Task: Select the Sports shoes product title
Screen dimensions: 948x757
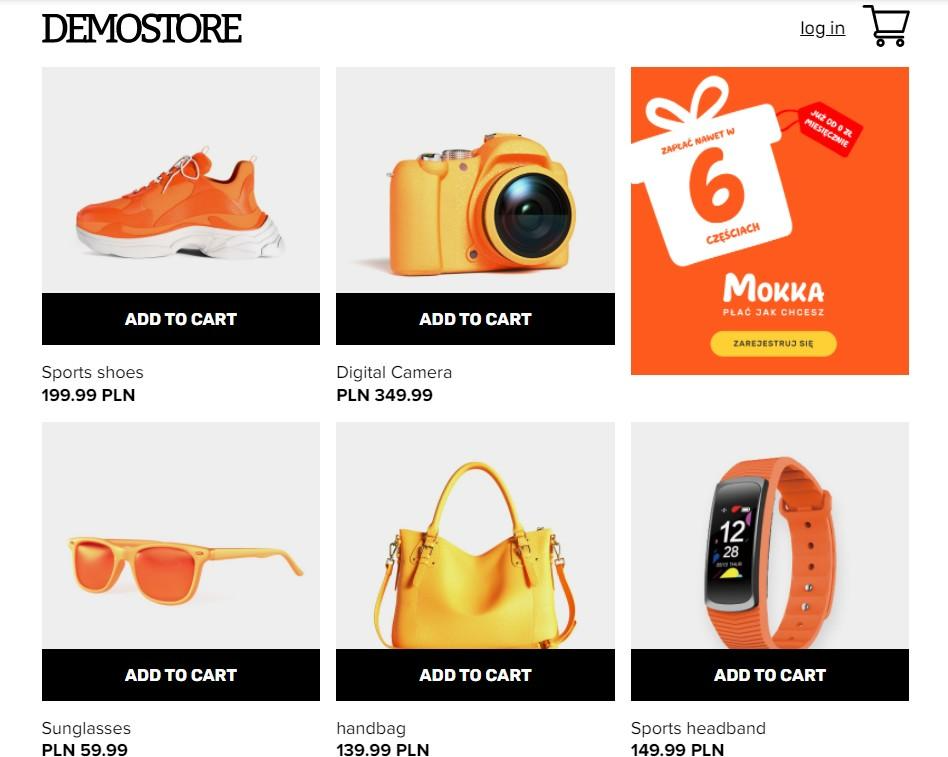Action: (93, 372)
